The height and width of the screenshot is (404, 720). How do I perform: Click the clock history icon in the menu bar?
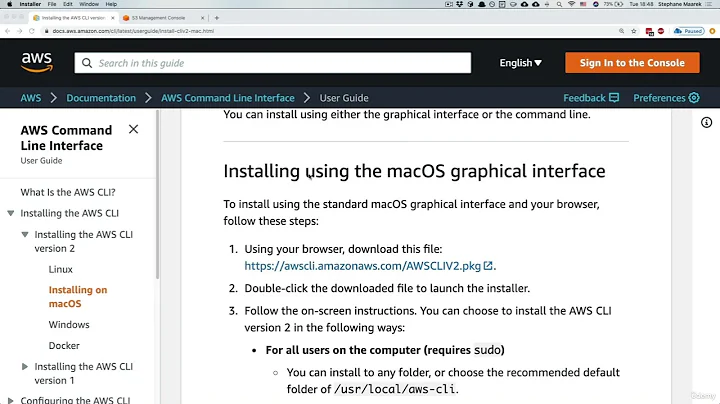tap(492, 4)
